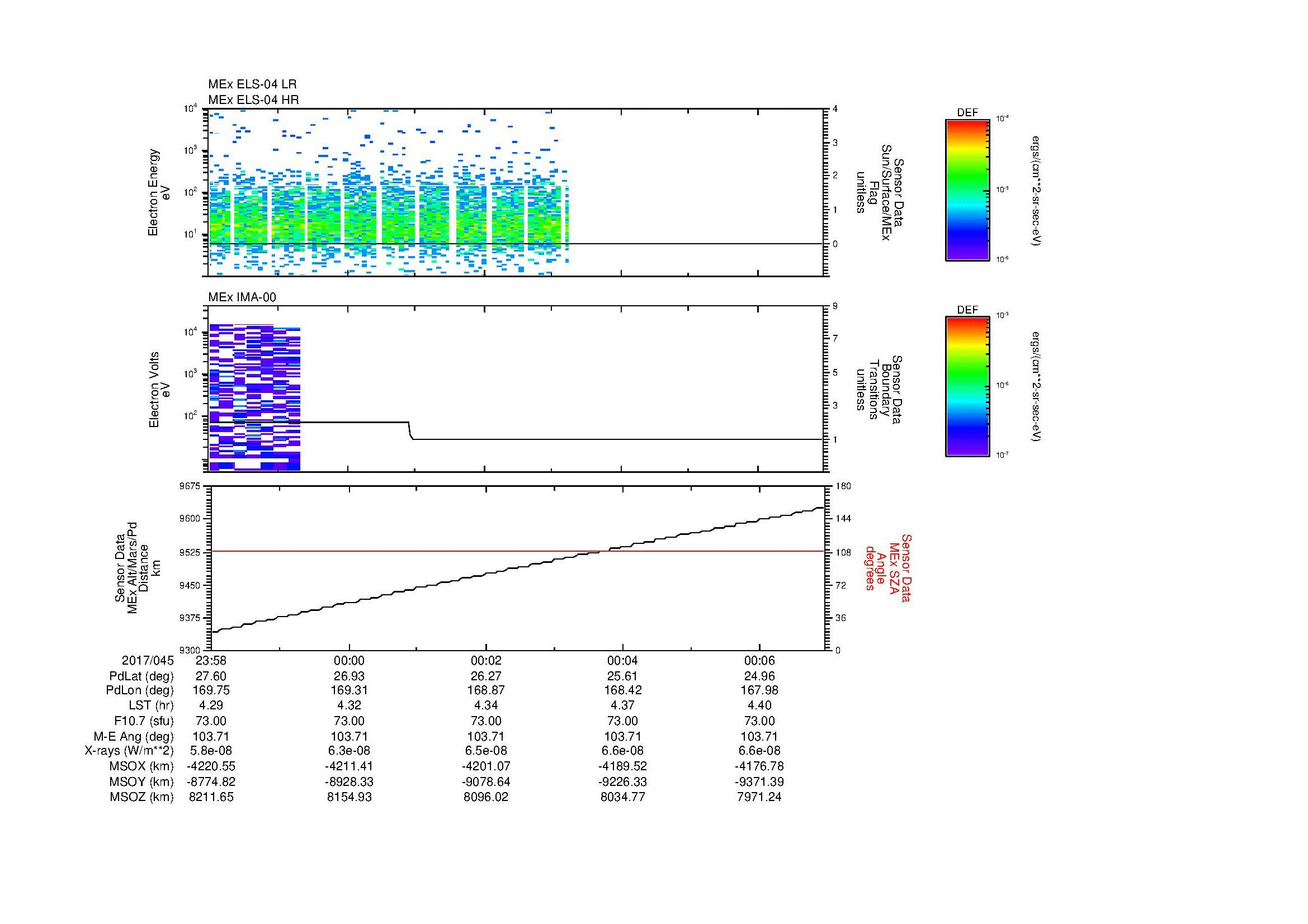Screen dimensions: 1308x924
Task: Click the 'MSOY (km)' row label
Action: [141, 781]
